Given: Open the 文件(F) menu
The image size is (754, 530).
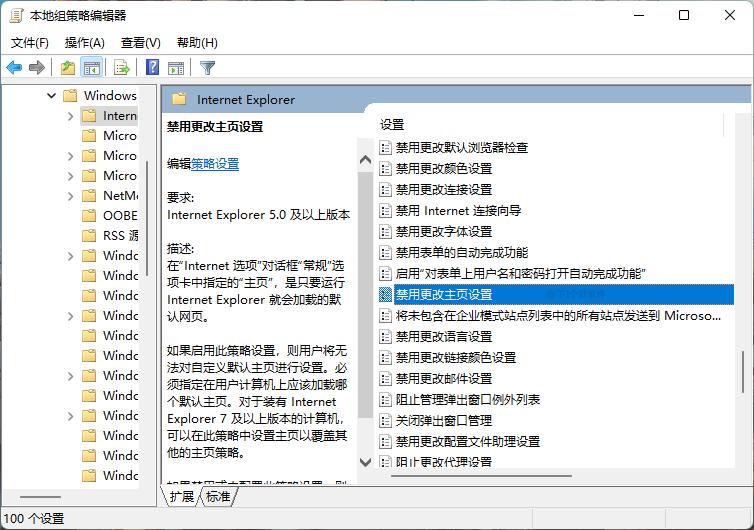Looking at the screenshot, I should pyautogui.click(x=30, y=43).
